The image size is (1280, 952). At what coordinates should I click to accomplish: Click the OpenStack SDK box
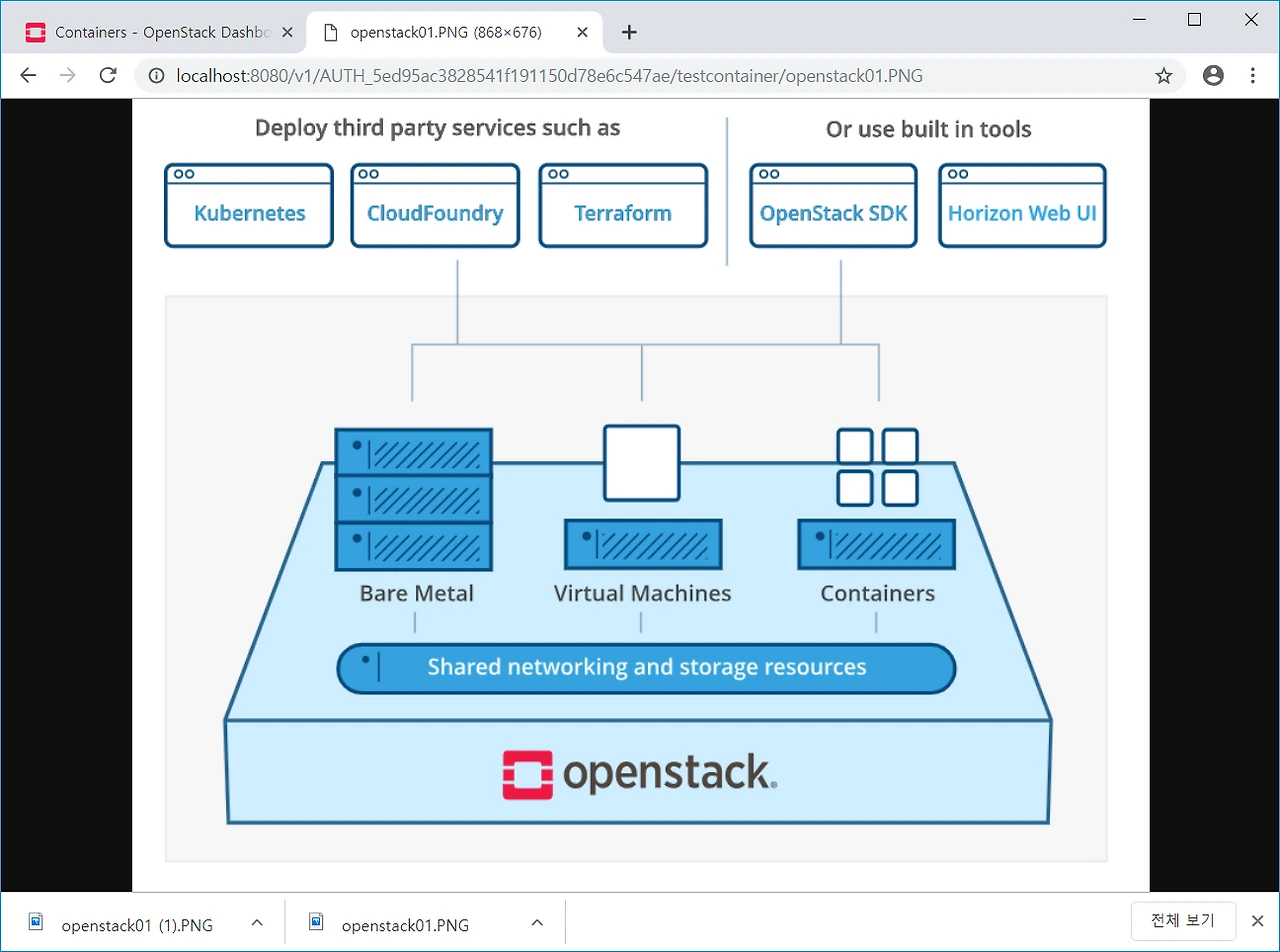[x=834, y=205]
